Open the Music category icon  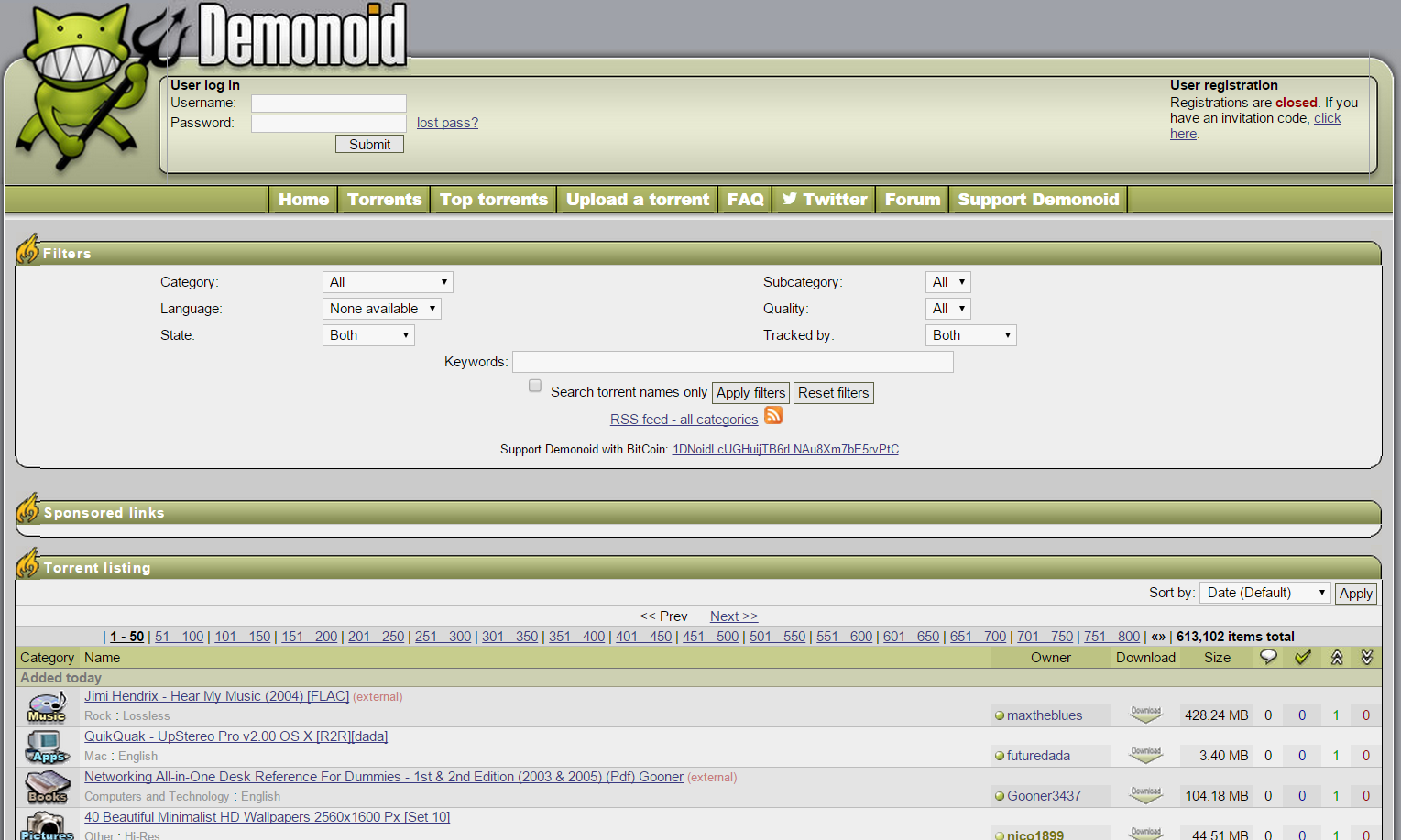tap(47, 707)
